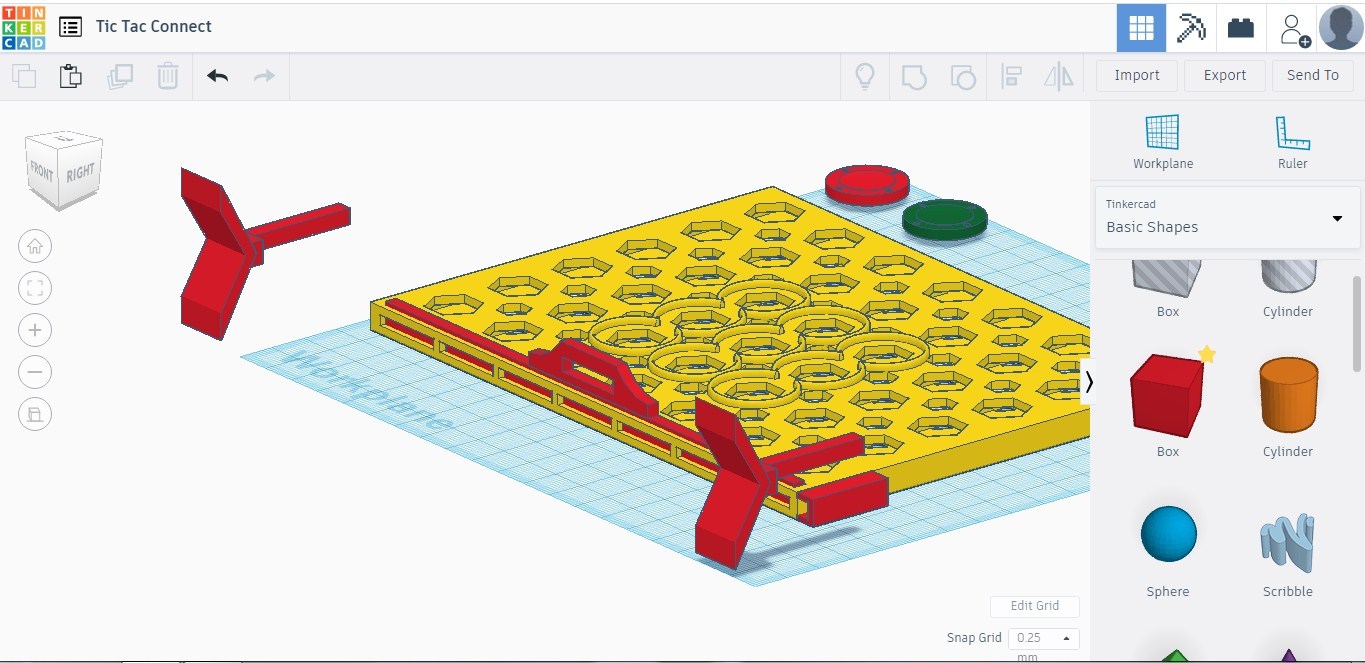Select the striped hole Cylinder shape
Screen dimensions: 1365x663
tap(1288, 275)
